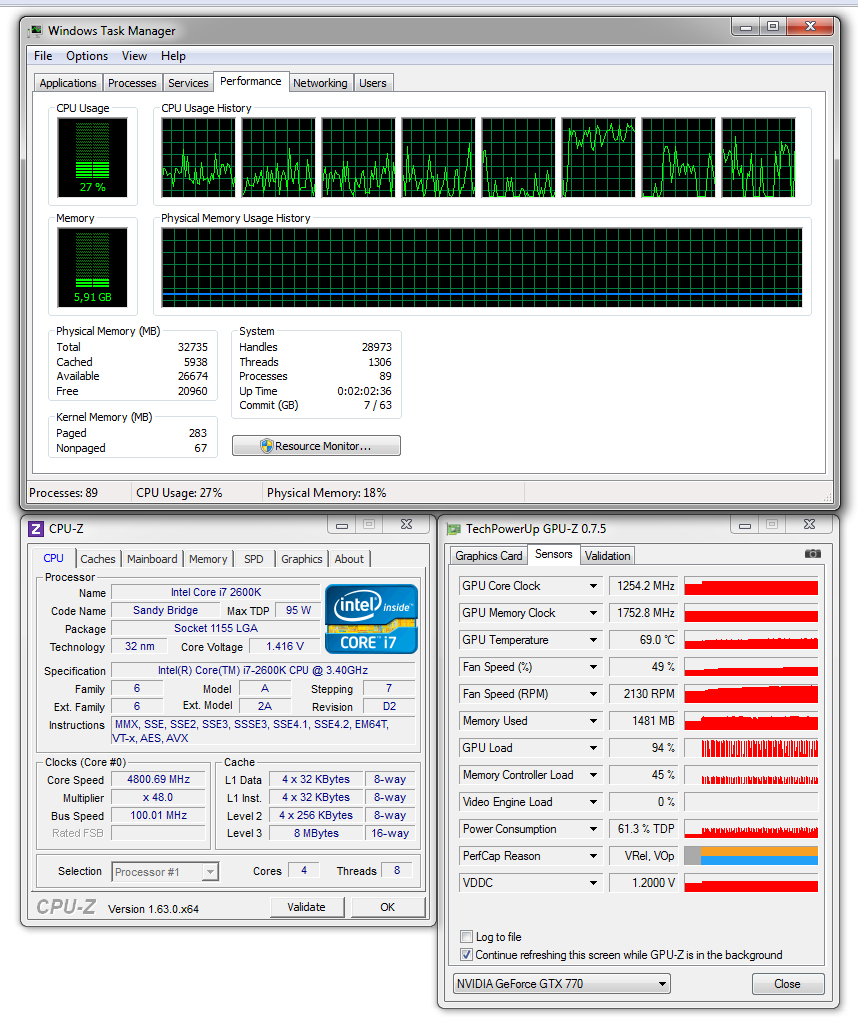The width and height of the screenshot is (858, 1026).
Task: Click the OK button in CPU-Z
Action: 387,907
